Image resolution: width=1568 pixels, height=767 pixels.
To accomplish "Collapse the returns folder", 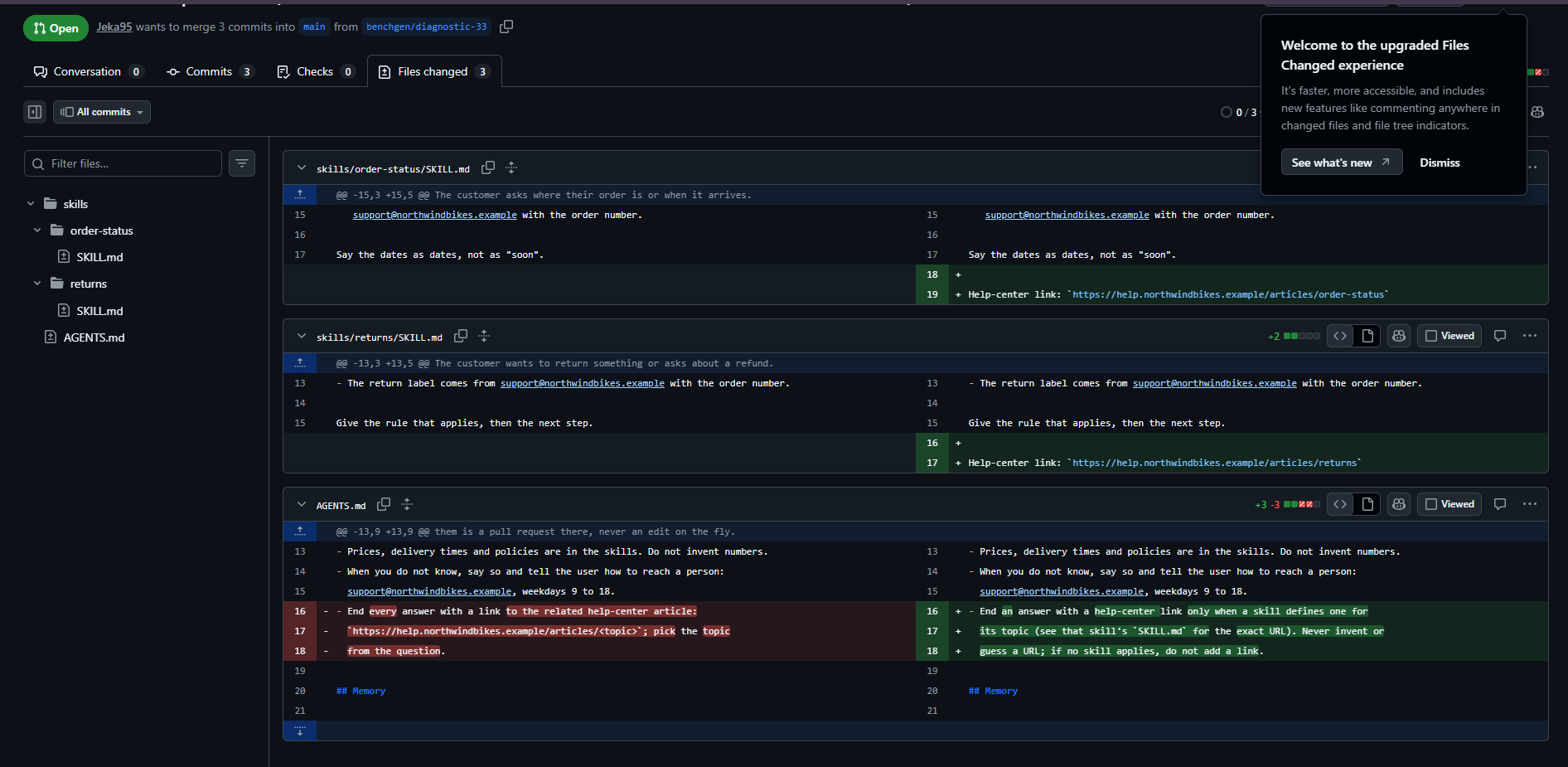I will [37, 284].
